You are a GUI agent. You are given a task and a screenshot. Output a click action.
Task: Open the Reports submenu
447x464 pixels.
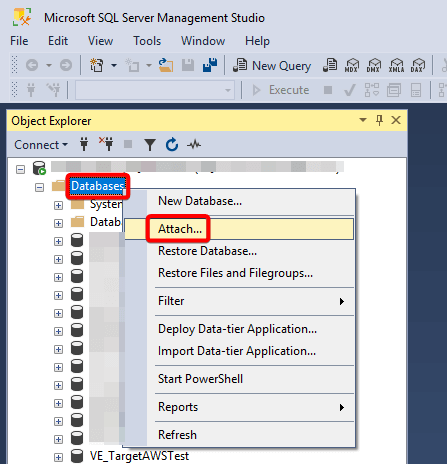click(x=240, y=407)
